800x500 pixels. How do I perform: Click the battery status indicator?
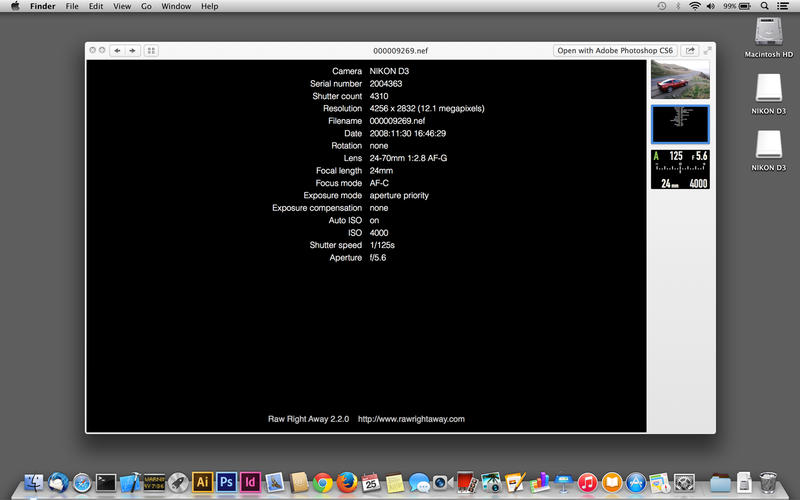pyautogui.click(x=737, y=6)
